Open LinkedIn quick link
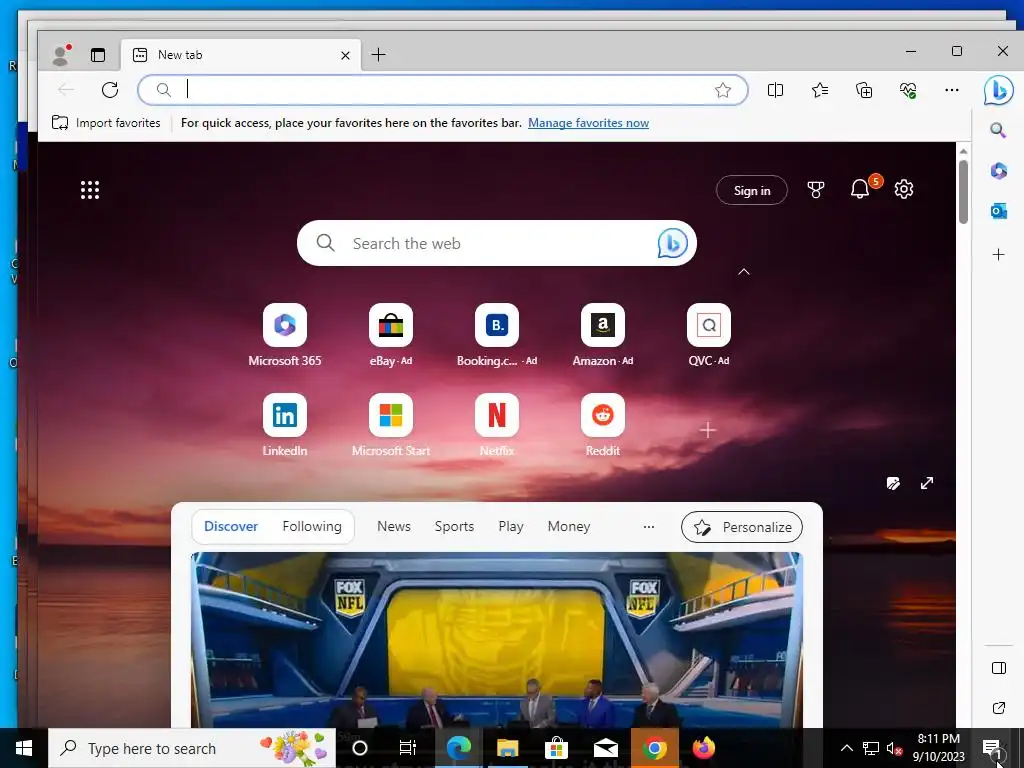This screenshot has height=768, width=1024. click(x=285, y=425)
